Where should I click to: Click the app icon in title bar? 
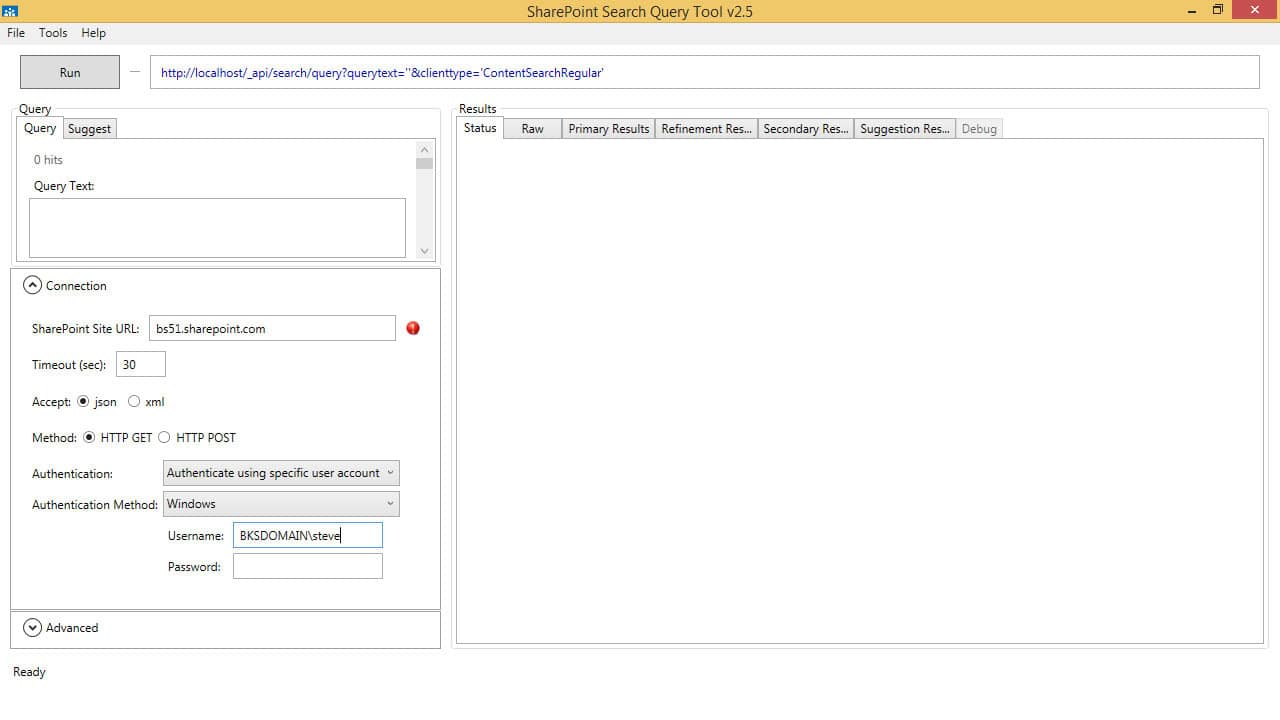coord(10,10)
